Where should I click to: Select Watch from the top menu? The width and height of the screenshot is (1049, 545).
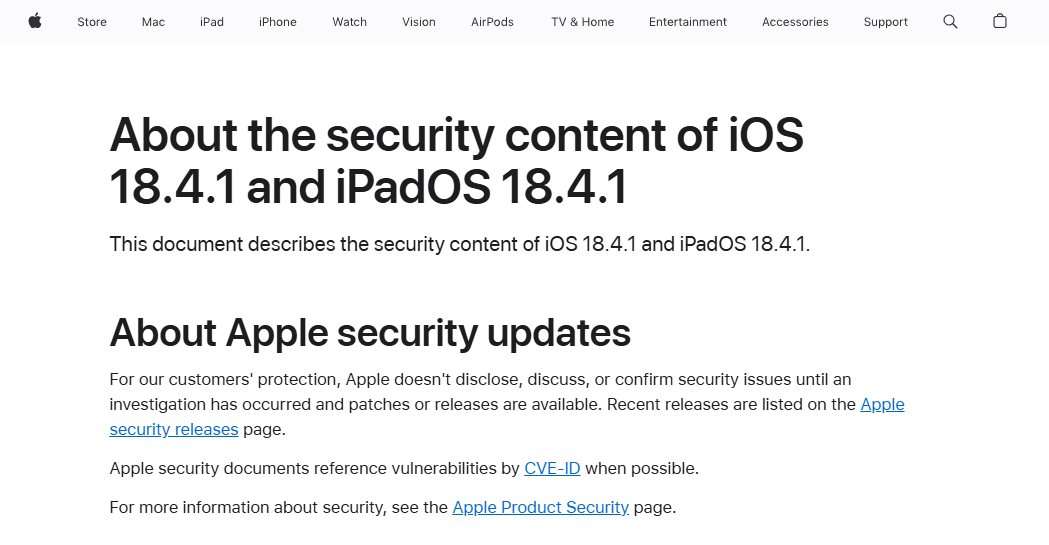tap(349, 22)
